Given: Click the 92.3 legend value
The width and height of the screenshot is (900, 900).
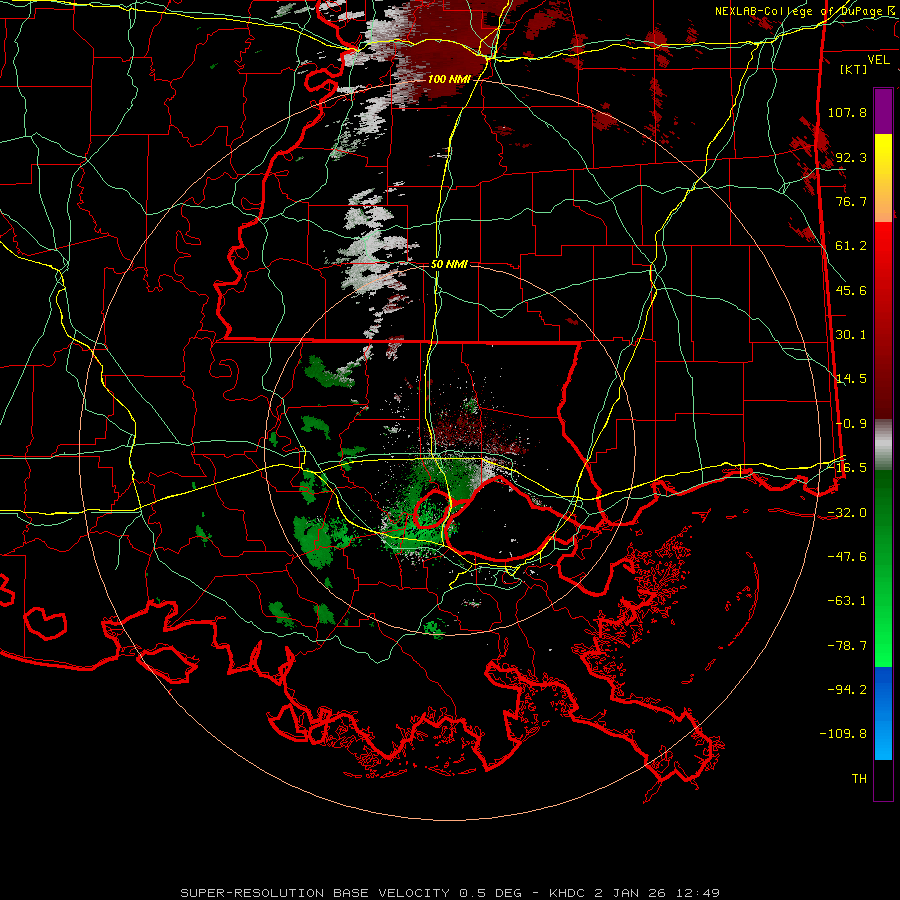Looking at the screenshot, I should 851,157.
